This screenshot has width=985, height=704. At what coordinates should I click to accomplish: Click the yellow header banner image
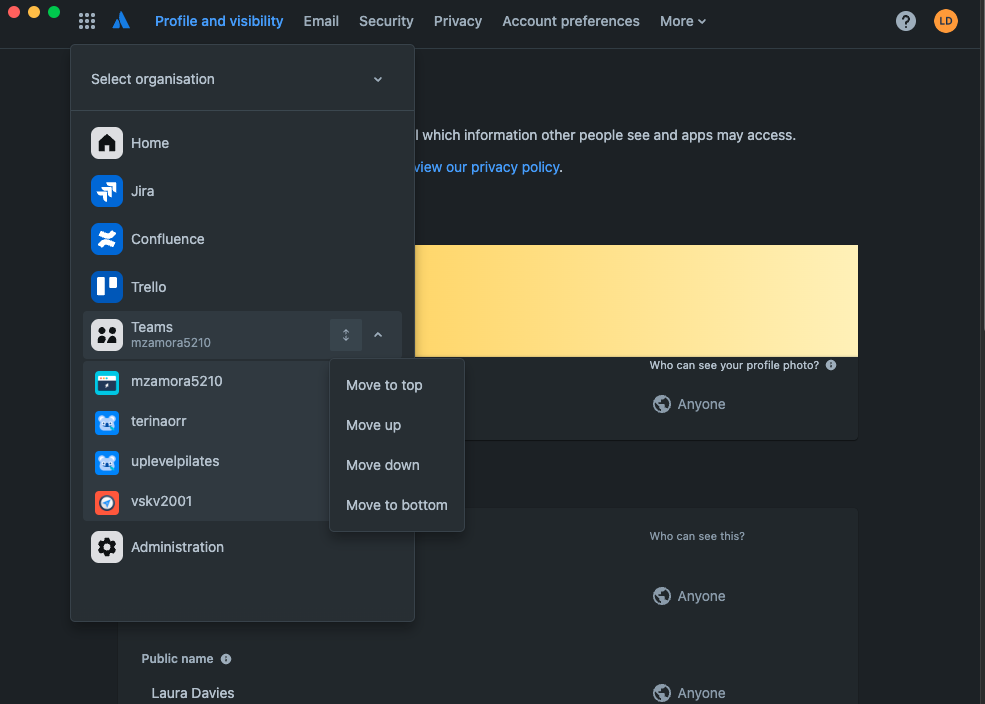636,301
